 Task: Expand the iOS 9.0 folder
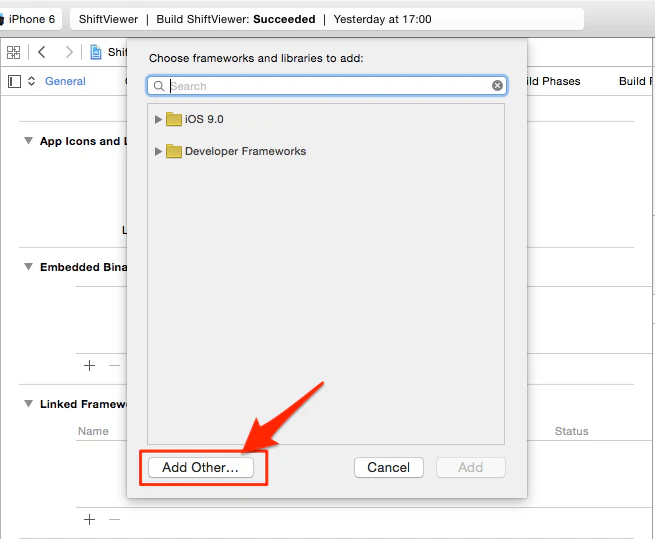158,119
